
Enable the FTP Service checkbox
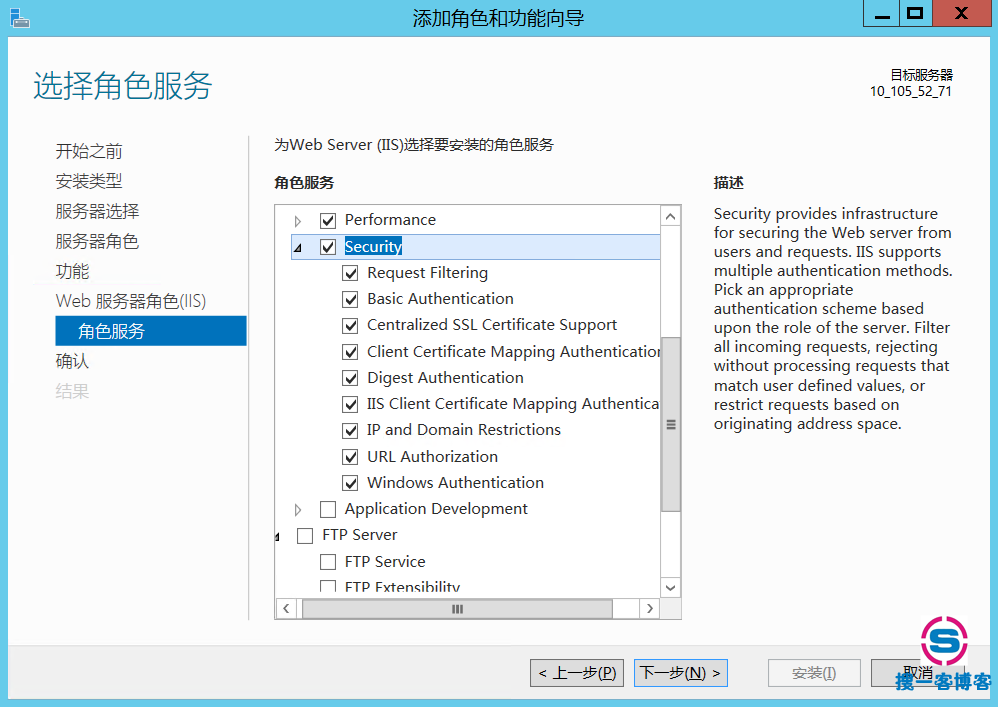tap(327, 562)
